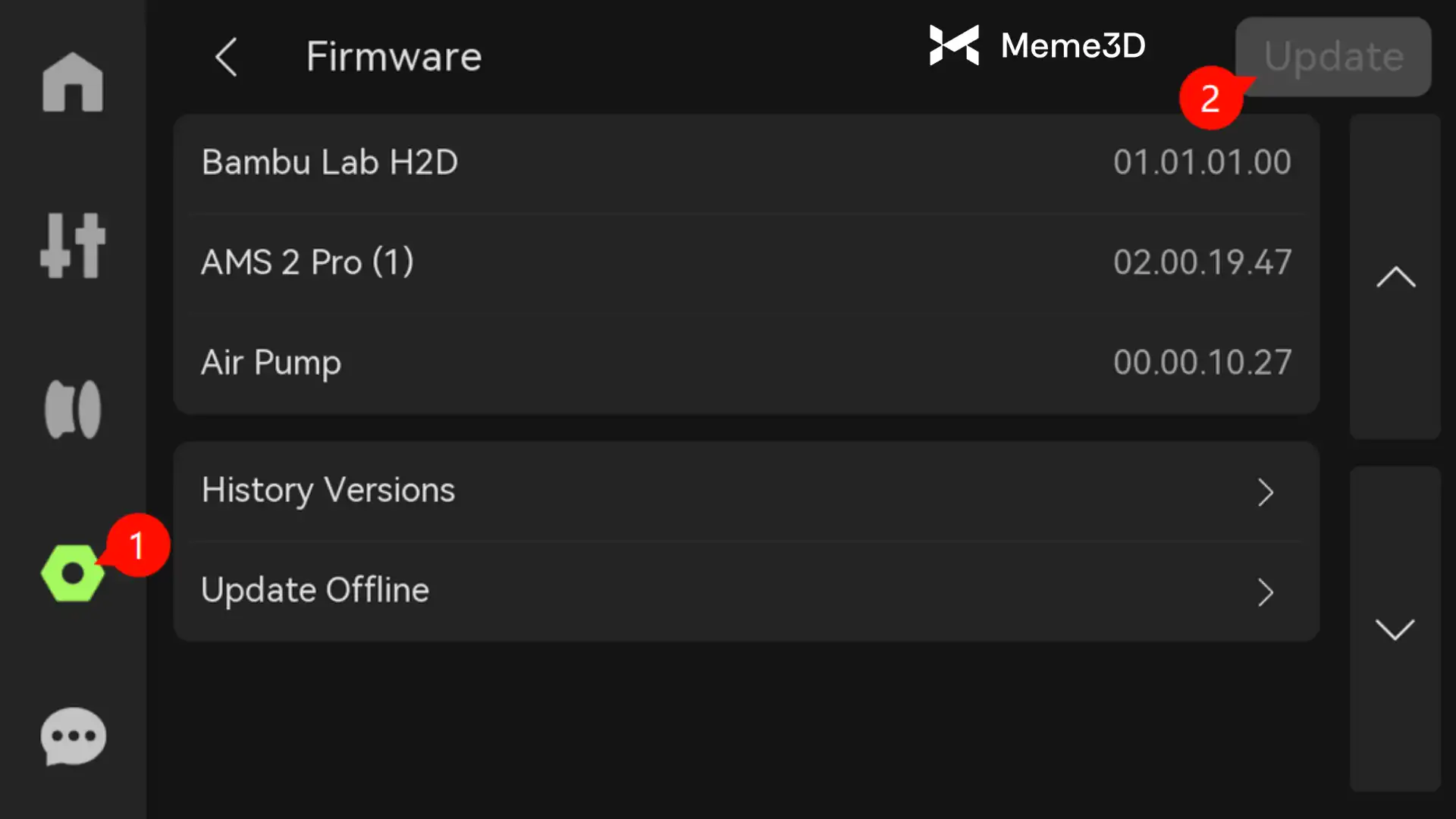1456x819 pixels.
Task: Open Update Offline menu entry
Action: [315, 591]
